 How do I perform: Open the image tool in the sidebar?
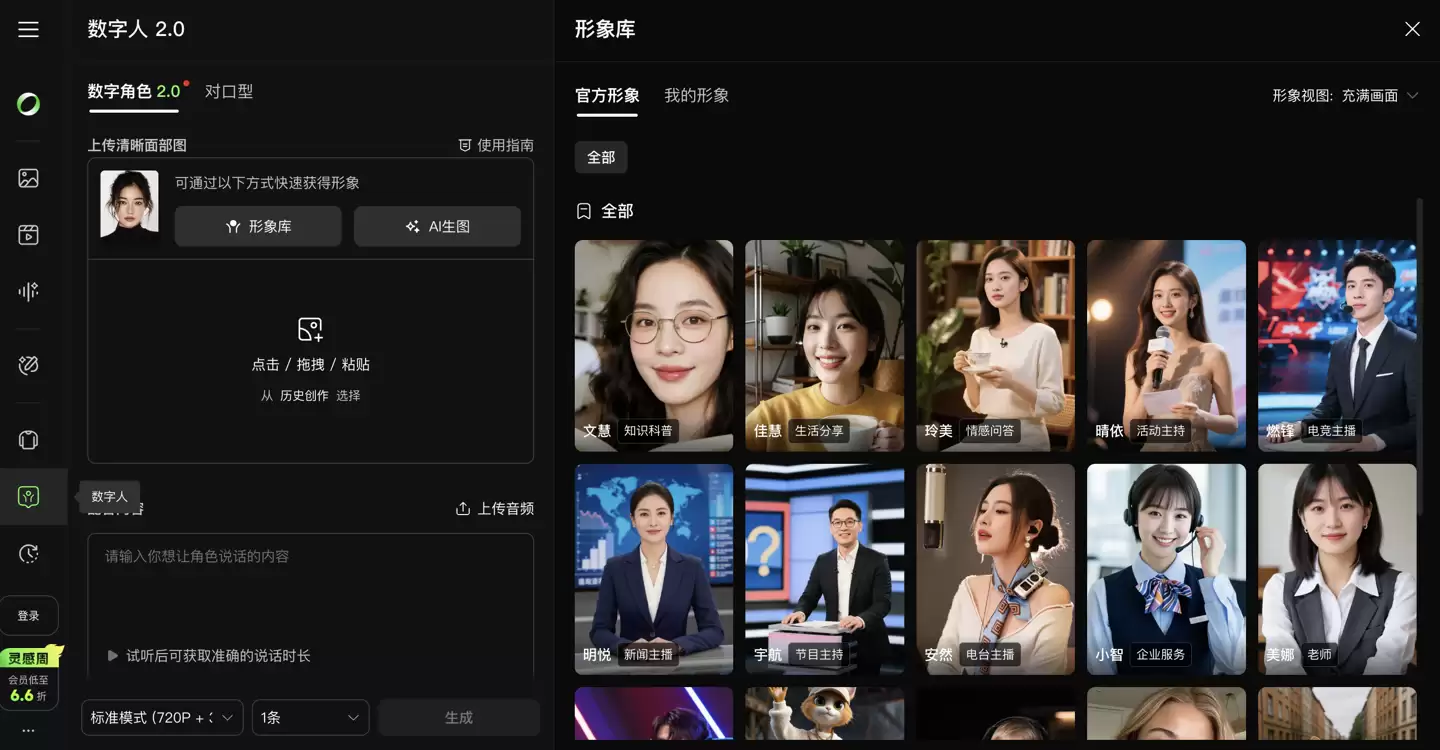coord(28,177)
